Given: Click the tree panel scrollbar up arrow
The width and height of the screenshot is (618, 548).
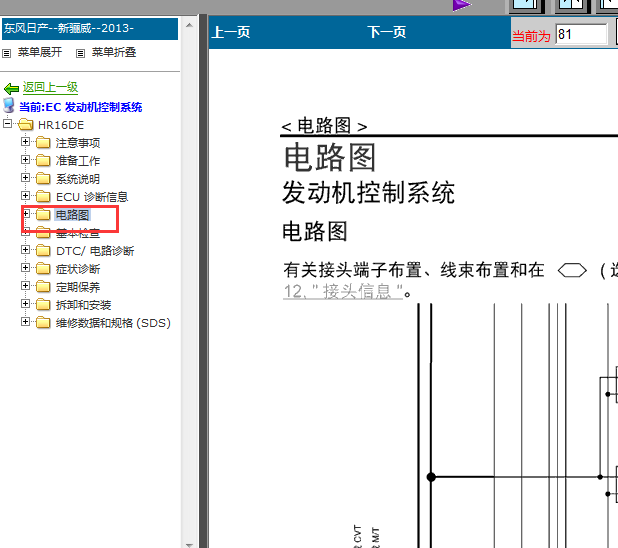Looking at the screenshot, I should pyautogui.click(x=189, y=25).
